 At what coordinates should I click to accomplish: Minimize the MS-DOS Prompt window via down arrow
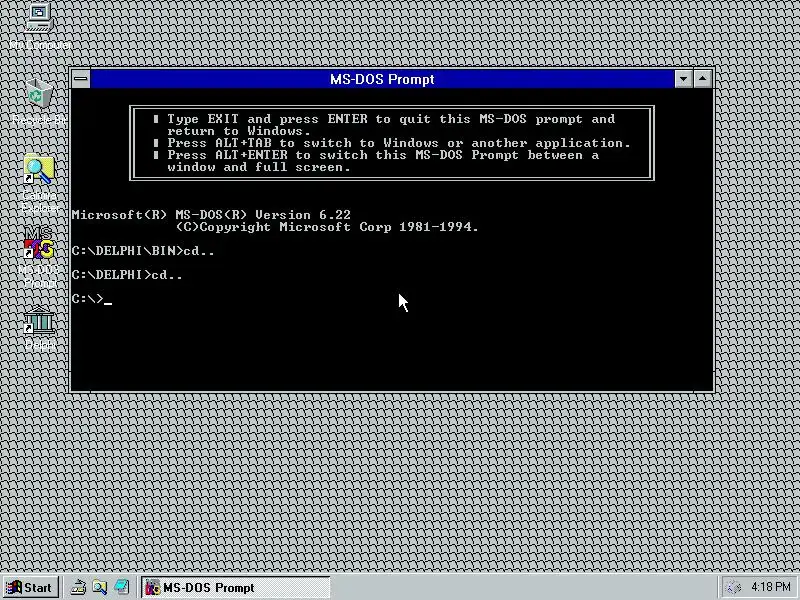684,79
